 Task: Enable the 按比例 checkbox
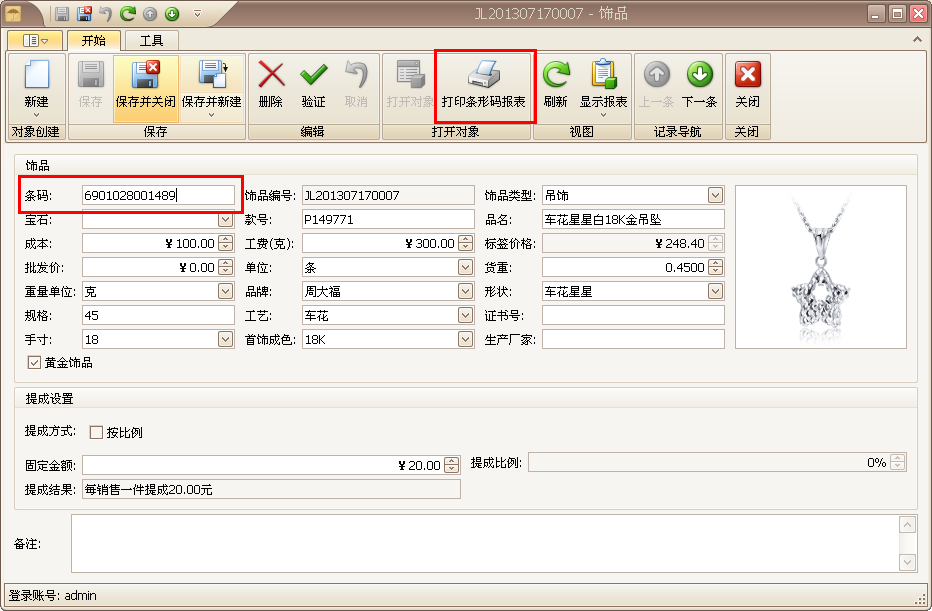[x=97, y=433]
